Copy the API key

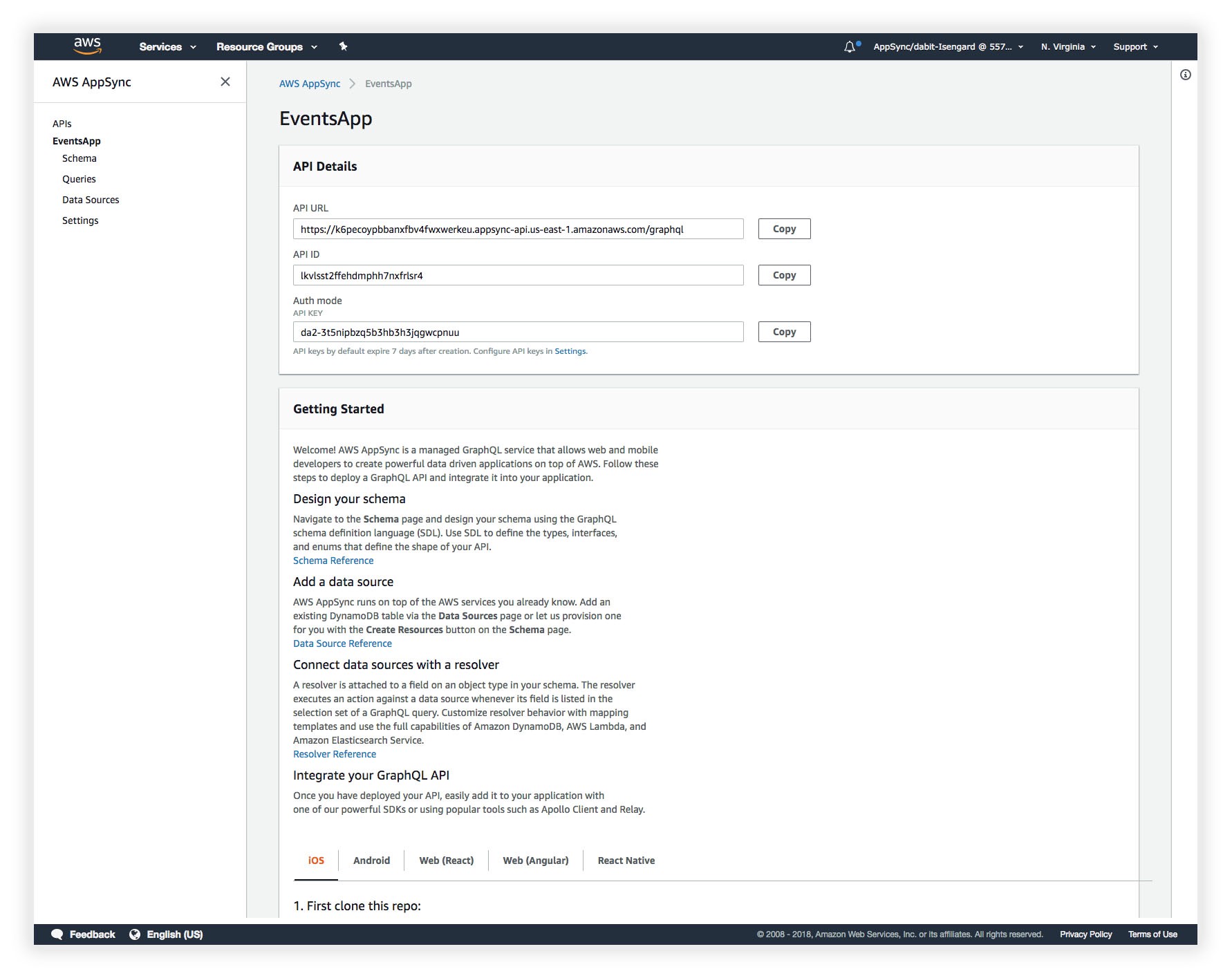(784, 332)
